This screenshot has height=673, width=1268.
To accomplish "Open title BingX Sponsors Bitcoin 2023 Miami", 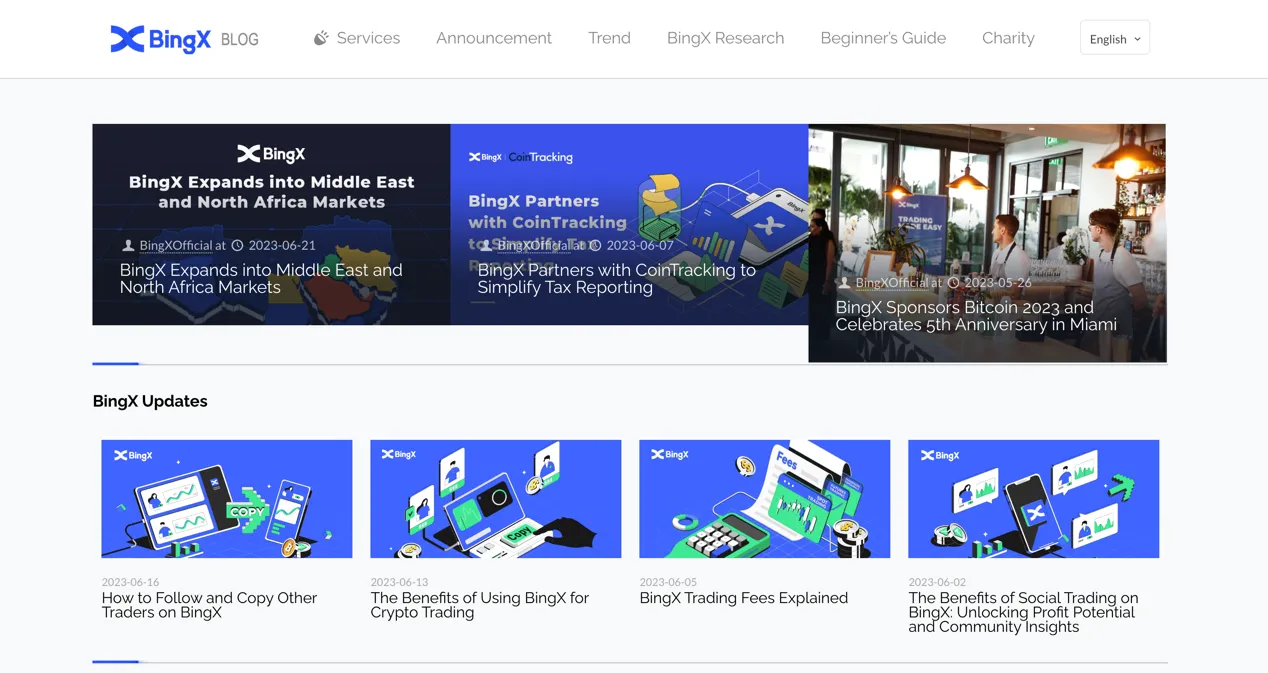I will (x=976, y=316).
